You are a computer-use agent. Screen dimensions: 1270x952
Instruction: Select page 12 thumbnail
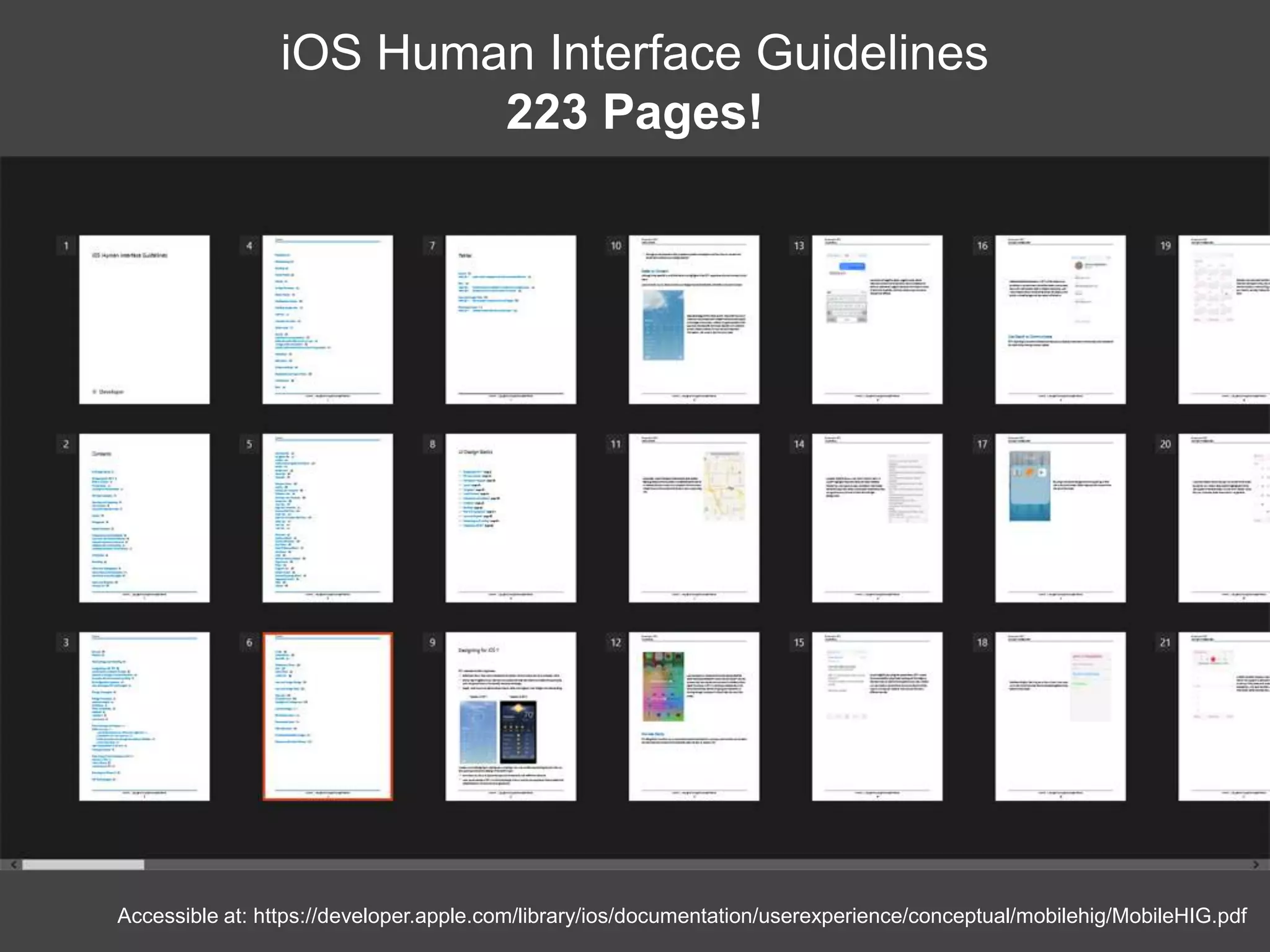click(694, 716)
